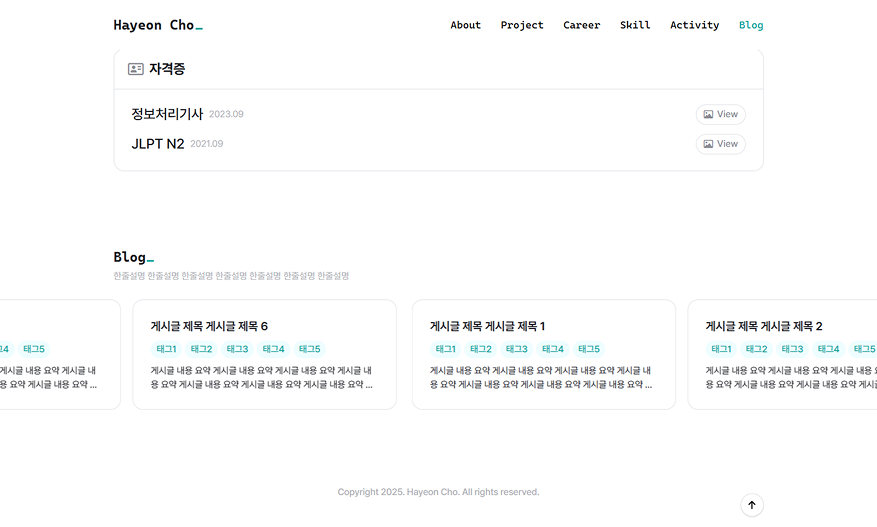The height and width of the screenshot is (527, 877).
Task: Click the 정보처리기사 certificate name
Action: click(x=167, y=114)
